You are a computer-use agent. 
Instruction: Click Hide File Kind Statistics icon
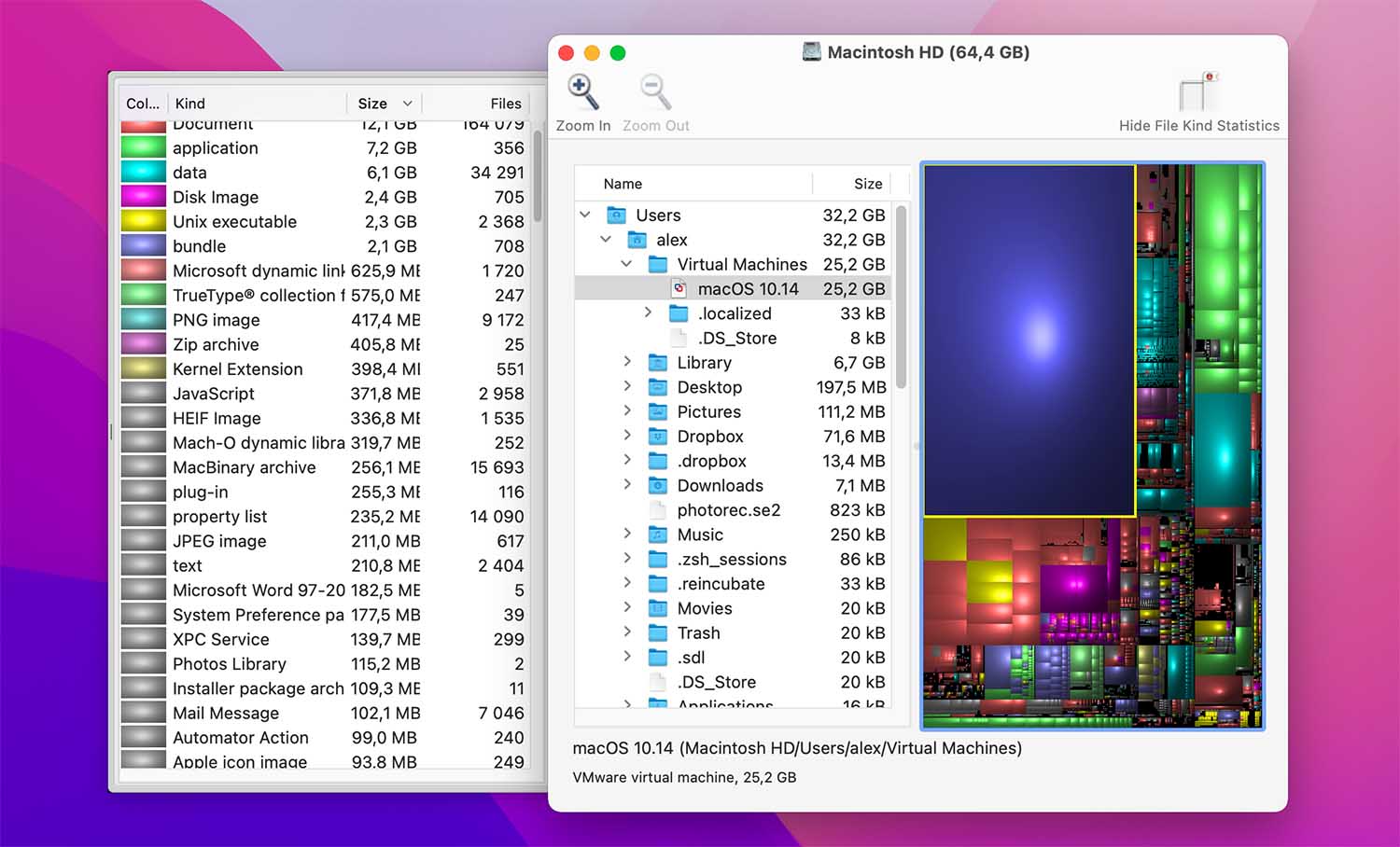(1198, 91)
